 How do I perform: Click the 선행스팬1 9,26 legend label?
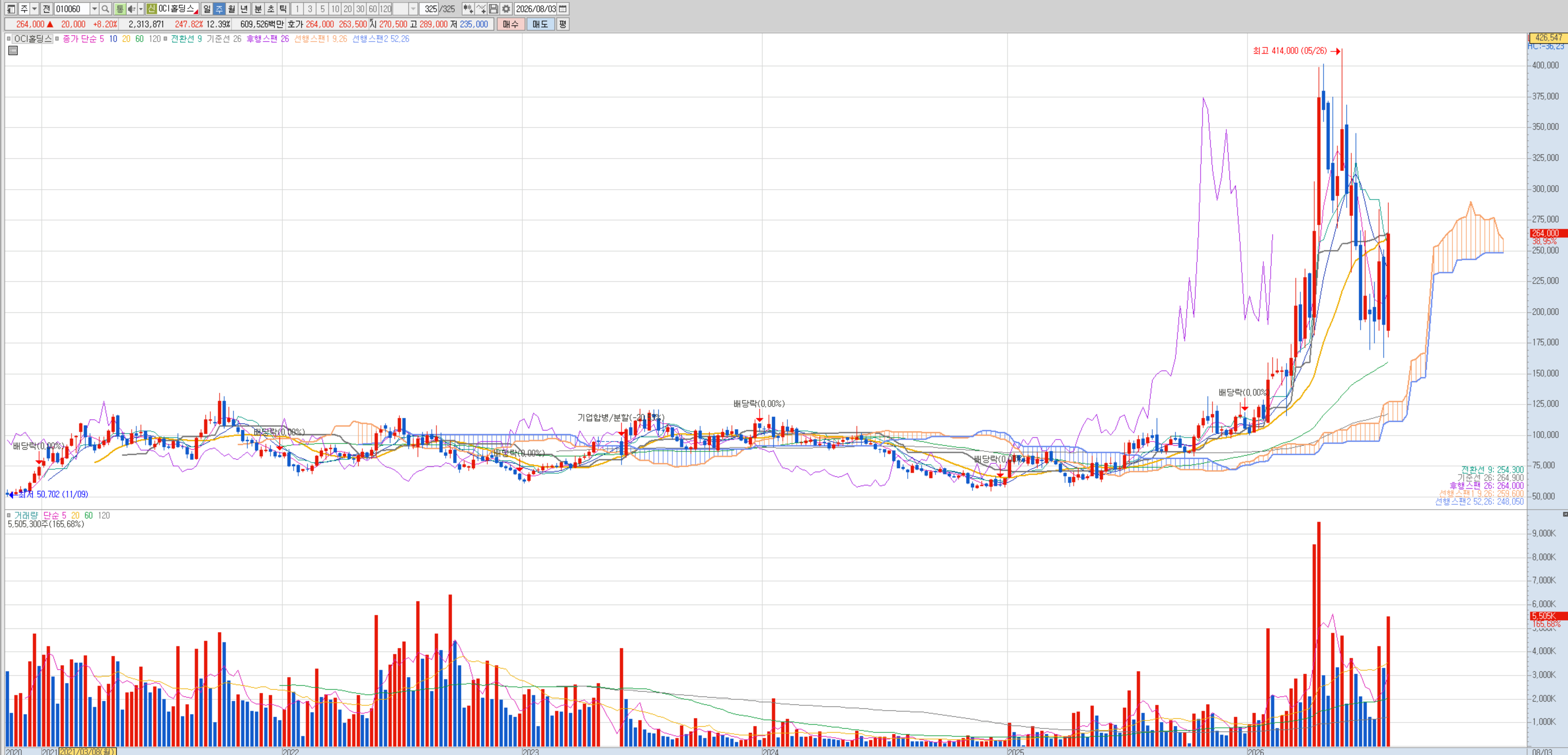(x=321, y=39)
